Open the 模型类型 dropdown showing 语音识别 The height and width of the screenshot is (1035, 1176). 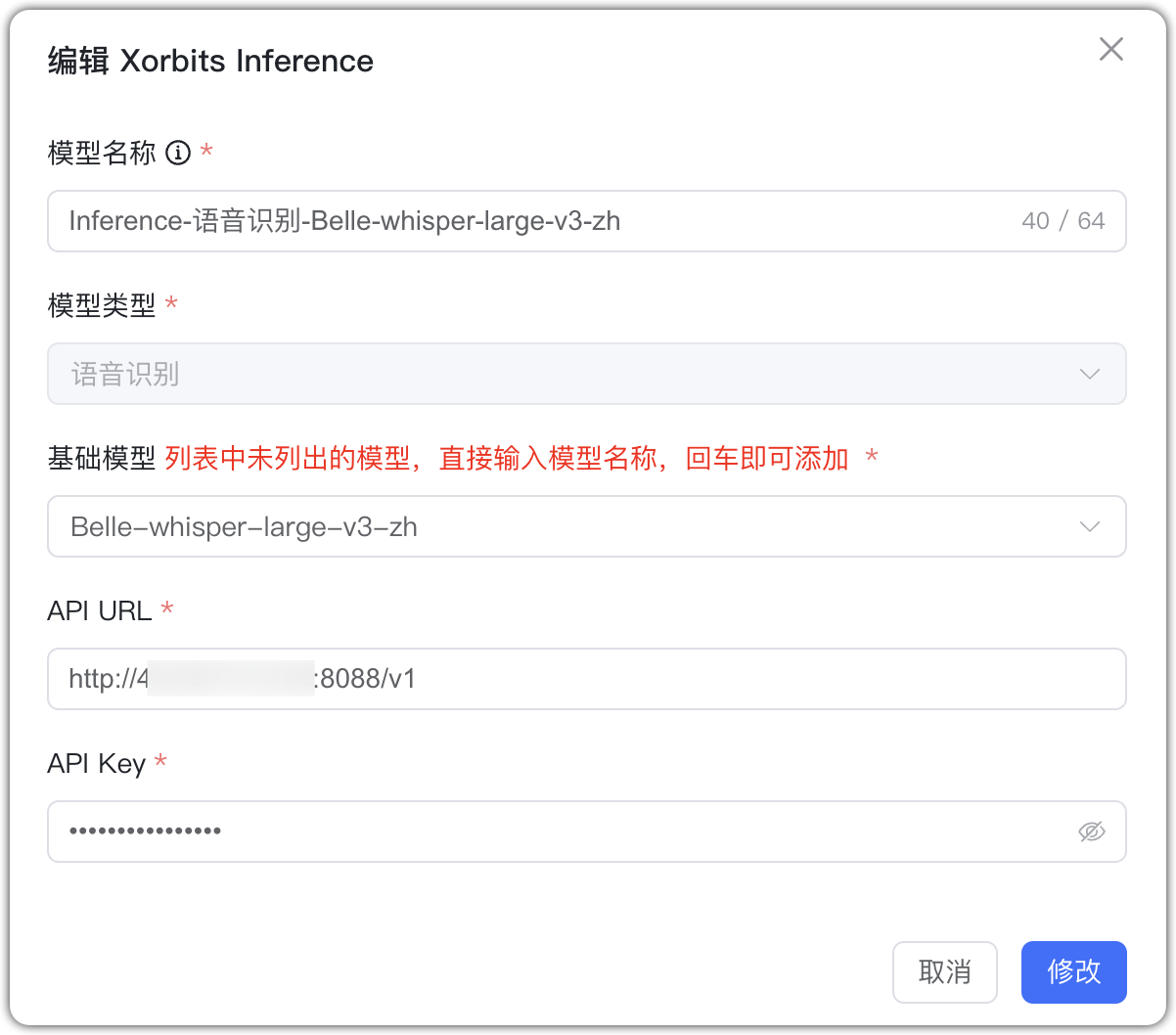coord(586,374)
